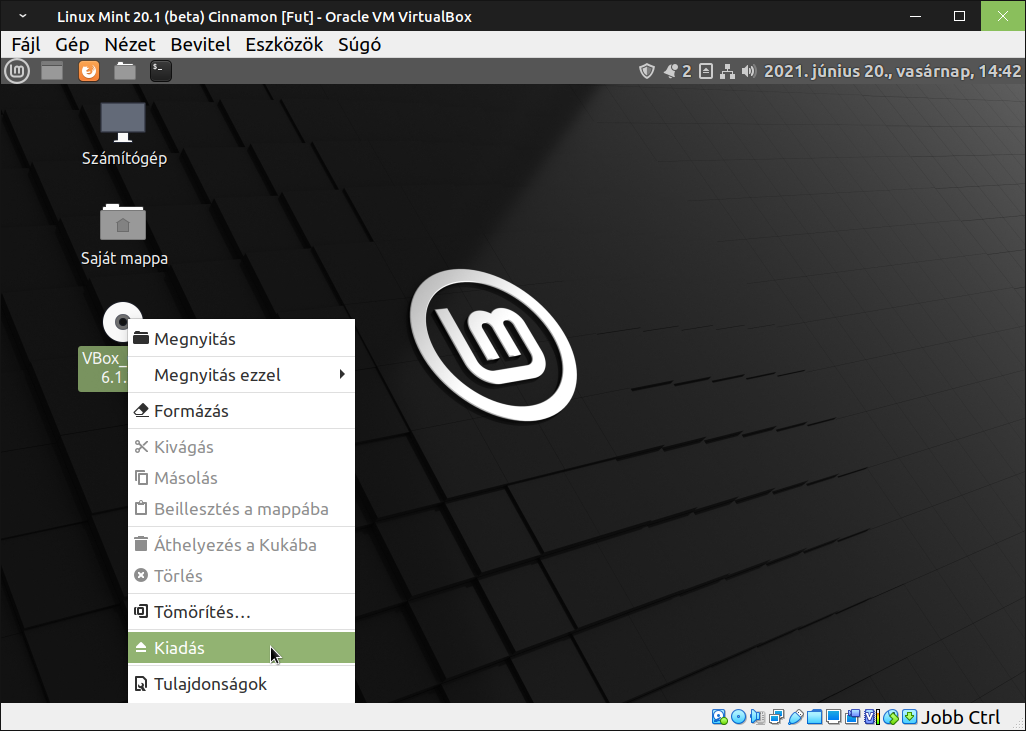Click the Show Desktop panel icon
The height and width of the screenshot is (731, 1026).
(52, 71)
